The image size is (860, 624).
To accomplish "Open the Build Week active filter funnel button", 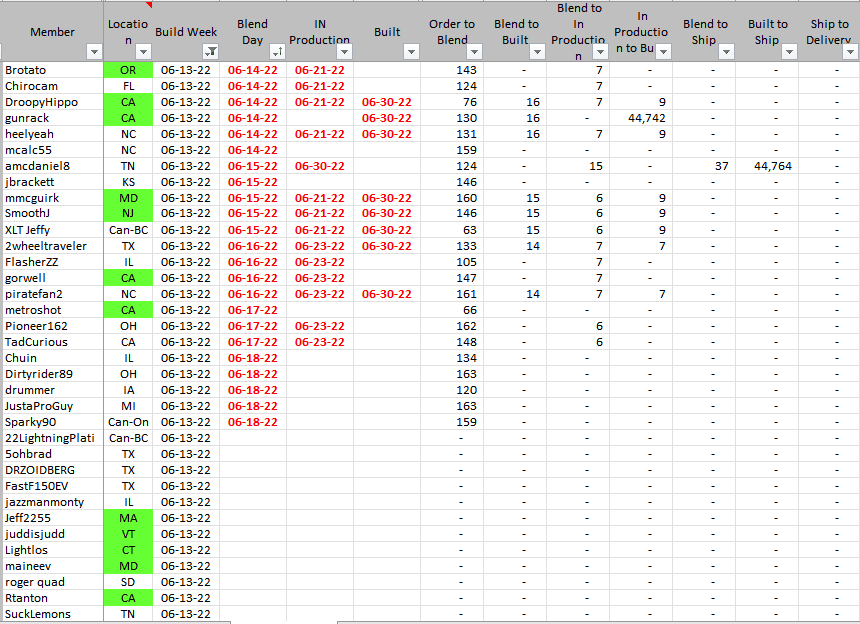I will coord(211,51).
